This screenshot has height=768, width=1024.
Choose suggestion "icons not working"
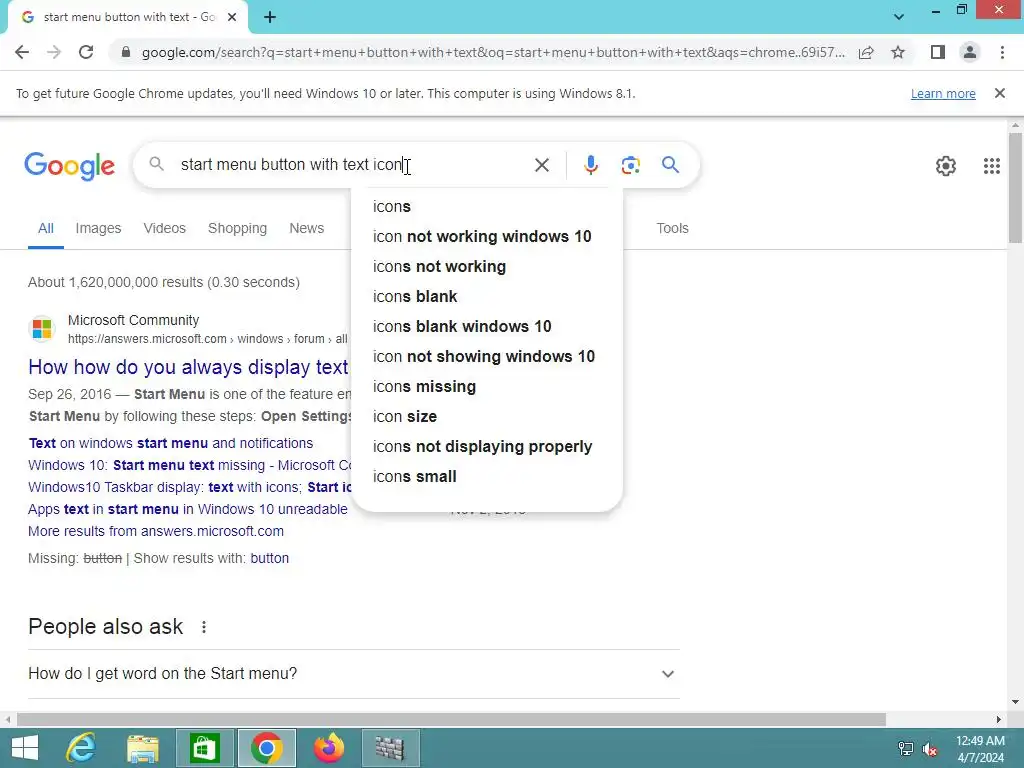tap(487, 266)
